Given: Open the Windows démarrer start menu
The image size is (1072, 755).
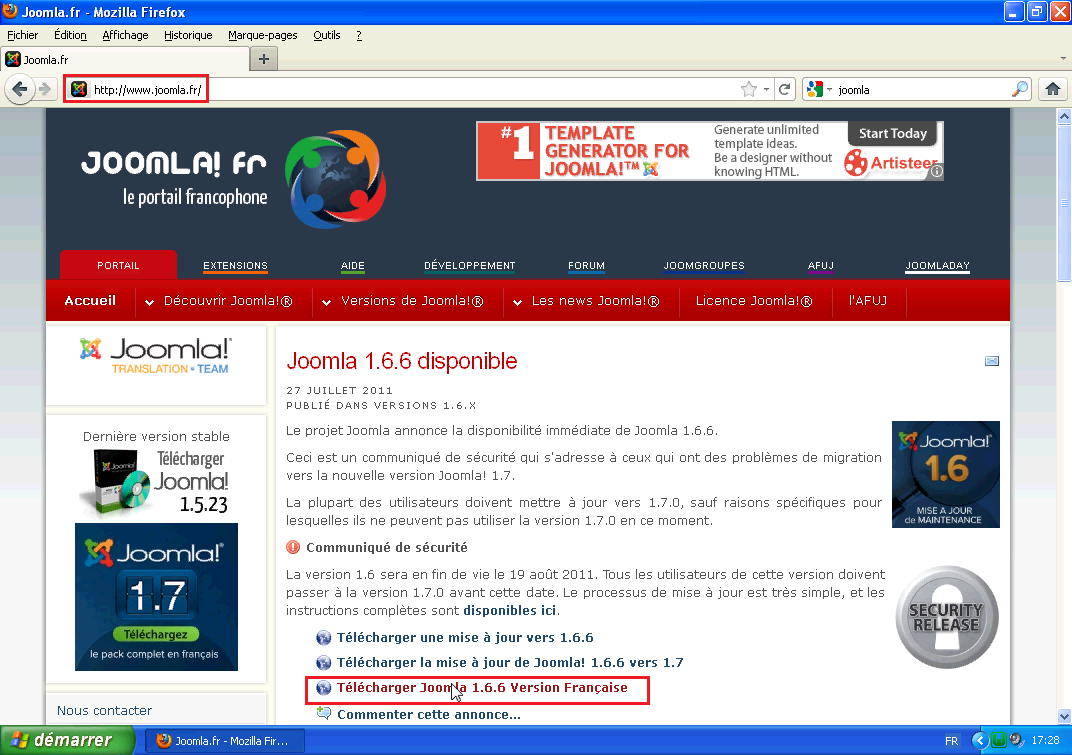Looking at the screenshot, I should [x=67, y=740].
